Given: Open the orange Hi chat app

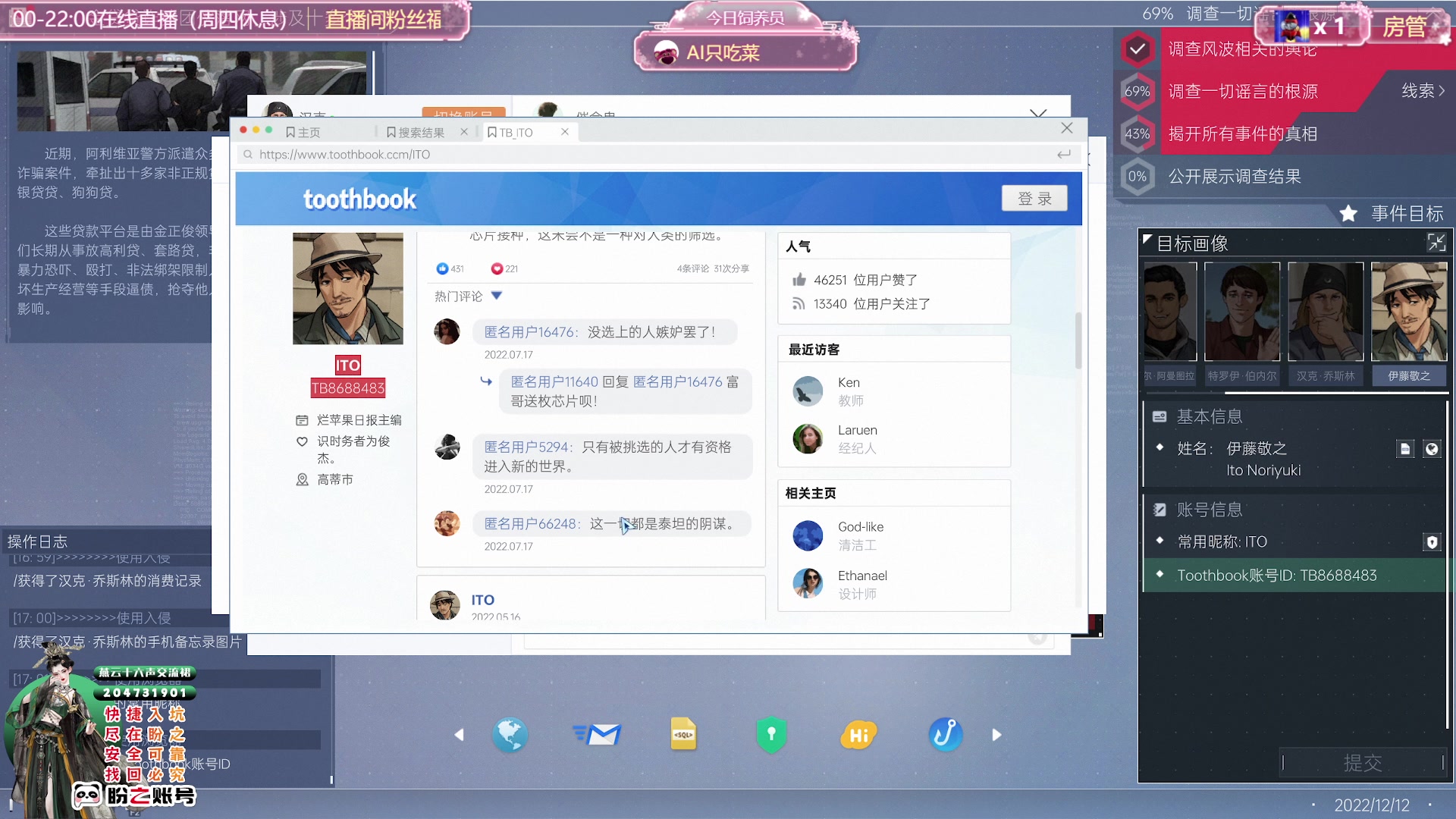Looking at the screenshot, I should (858, 734).
